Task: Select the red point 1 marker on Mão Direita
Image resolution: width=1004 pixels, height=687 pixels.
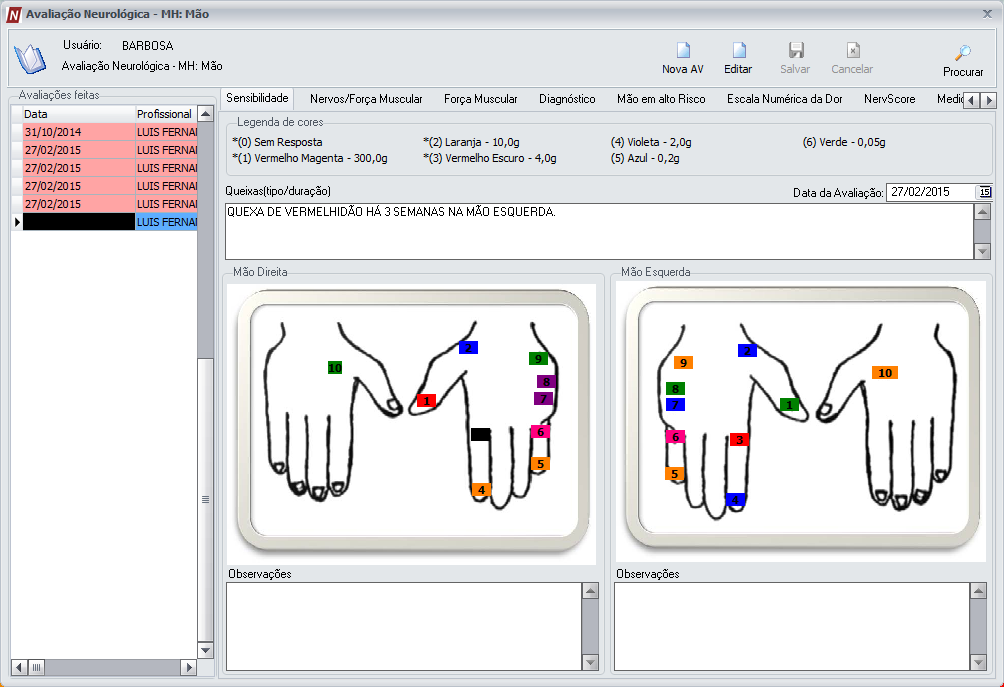Action: coord(426,401)
